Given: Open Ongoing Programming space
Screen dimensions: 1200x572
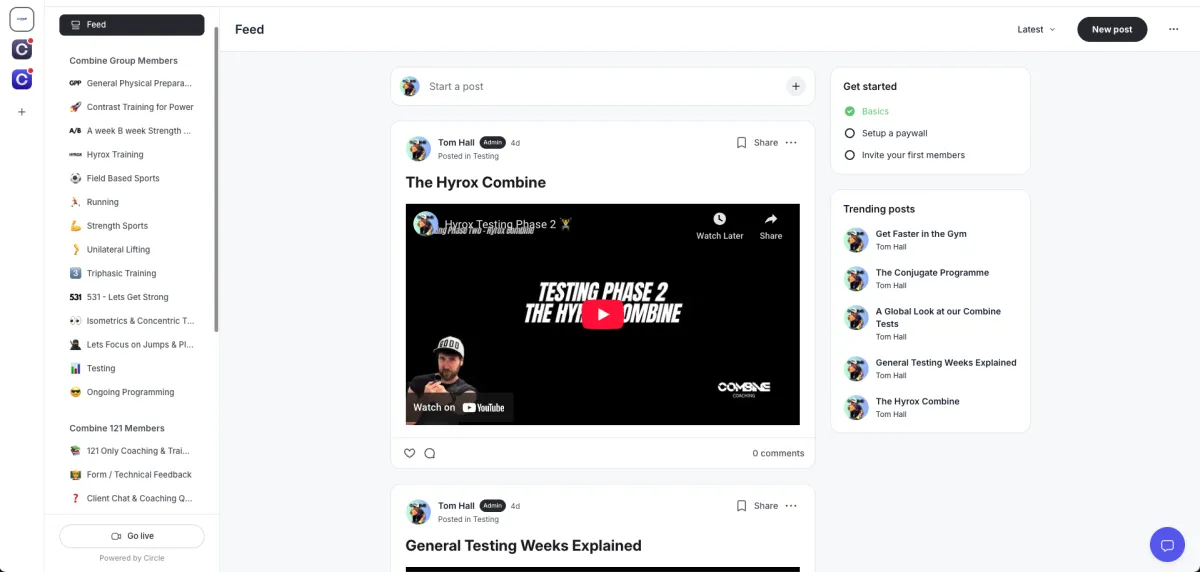Looking at the screenshot, I should [x=132, y=392].
